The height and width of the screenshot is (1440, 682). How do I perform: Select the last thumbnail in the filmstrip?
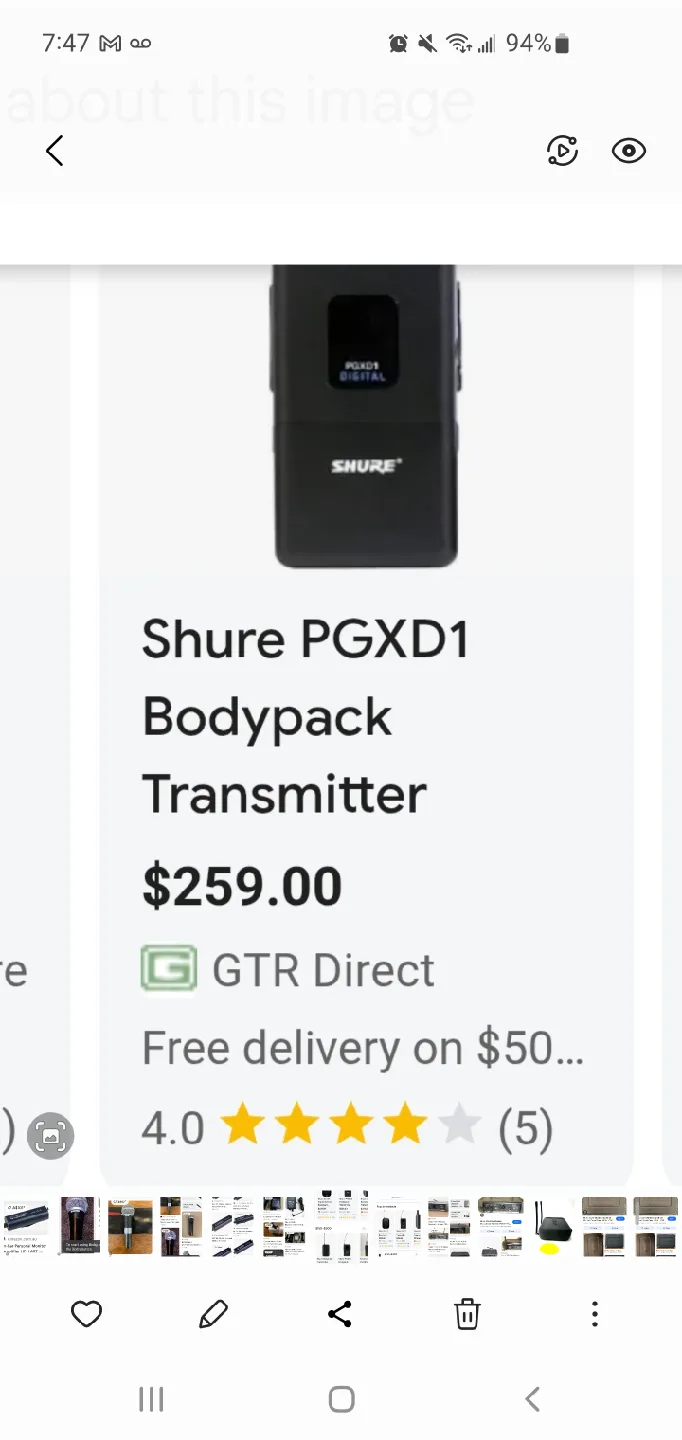click(x=656, y=1227)
